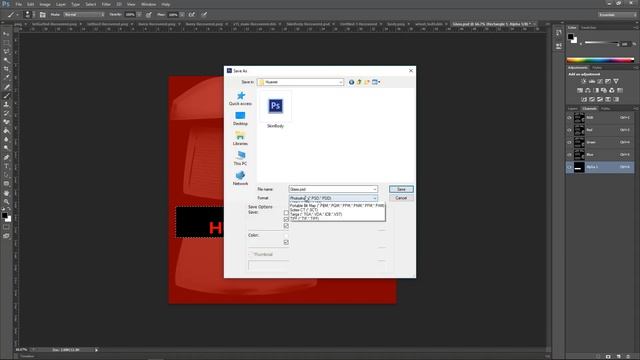Open the Essentials workspace switcher
640x360 pixels.
[617, 15]
